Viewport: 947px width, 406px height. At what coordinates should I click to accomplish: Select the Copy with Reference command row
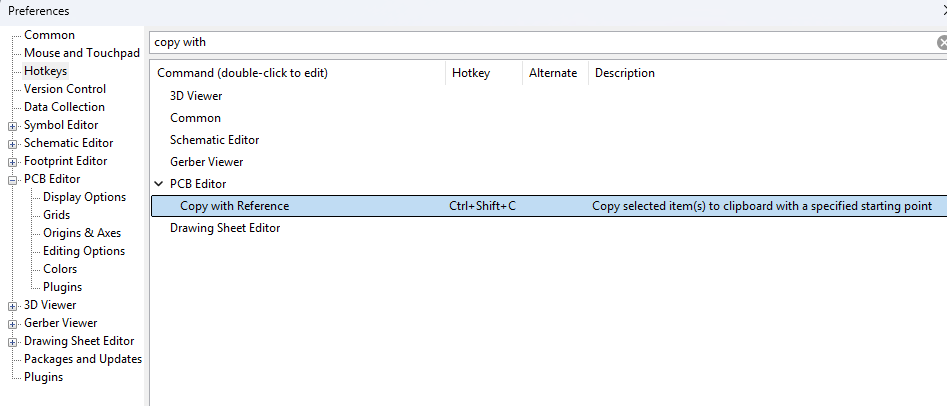pyautogui.click(x=548, y=206)
